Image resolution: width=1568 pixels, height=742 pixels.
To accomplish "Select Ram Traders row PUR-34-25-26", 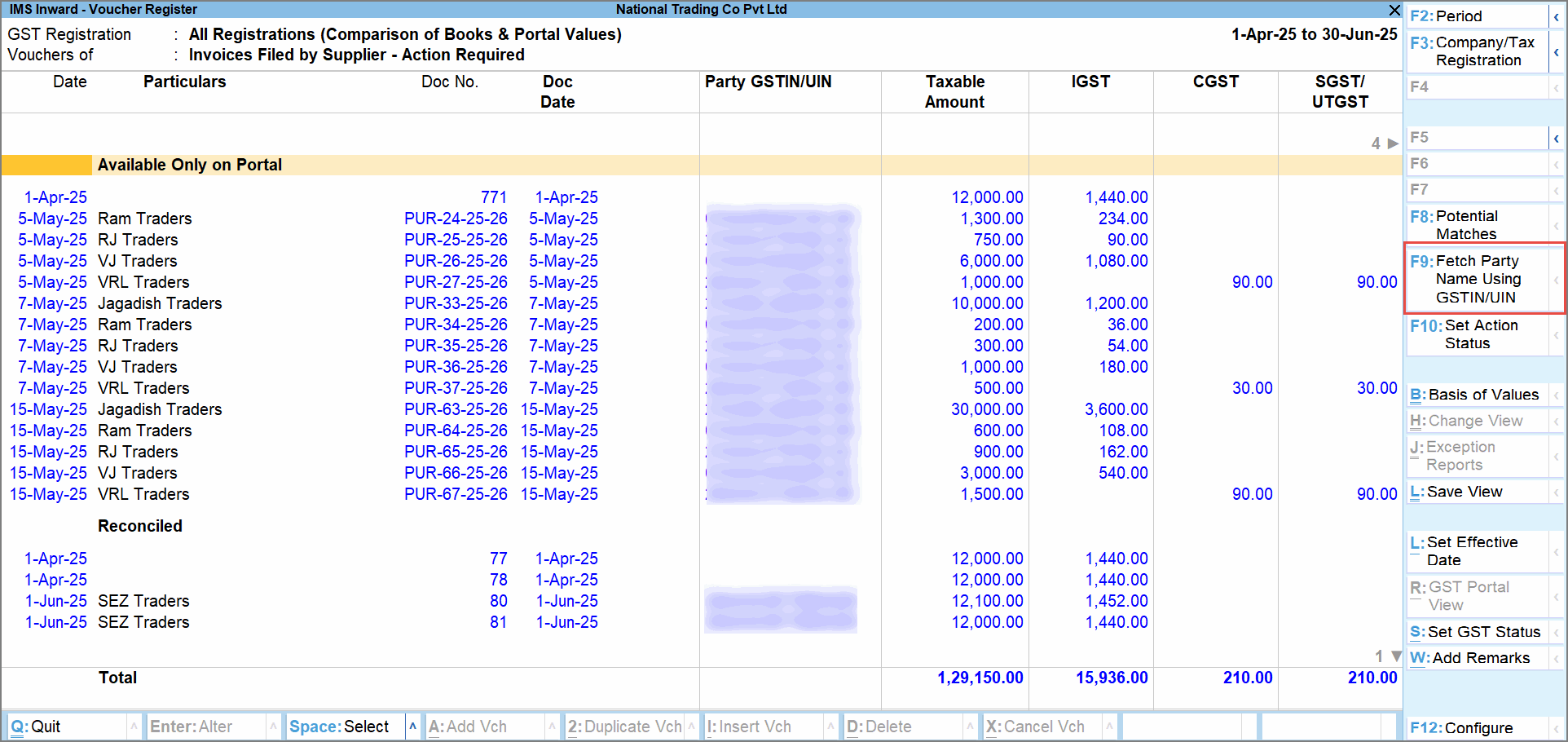I will click(701, 325).
